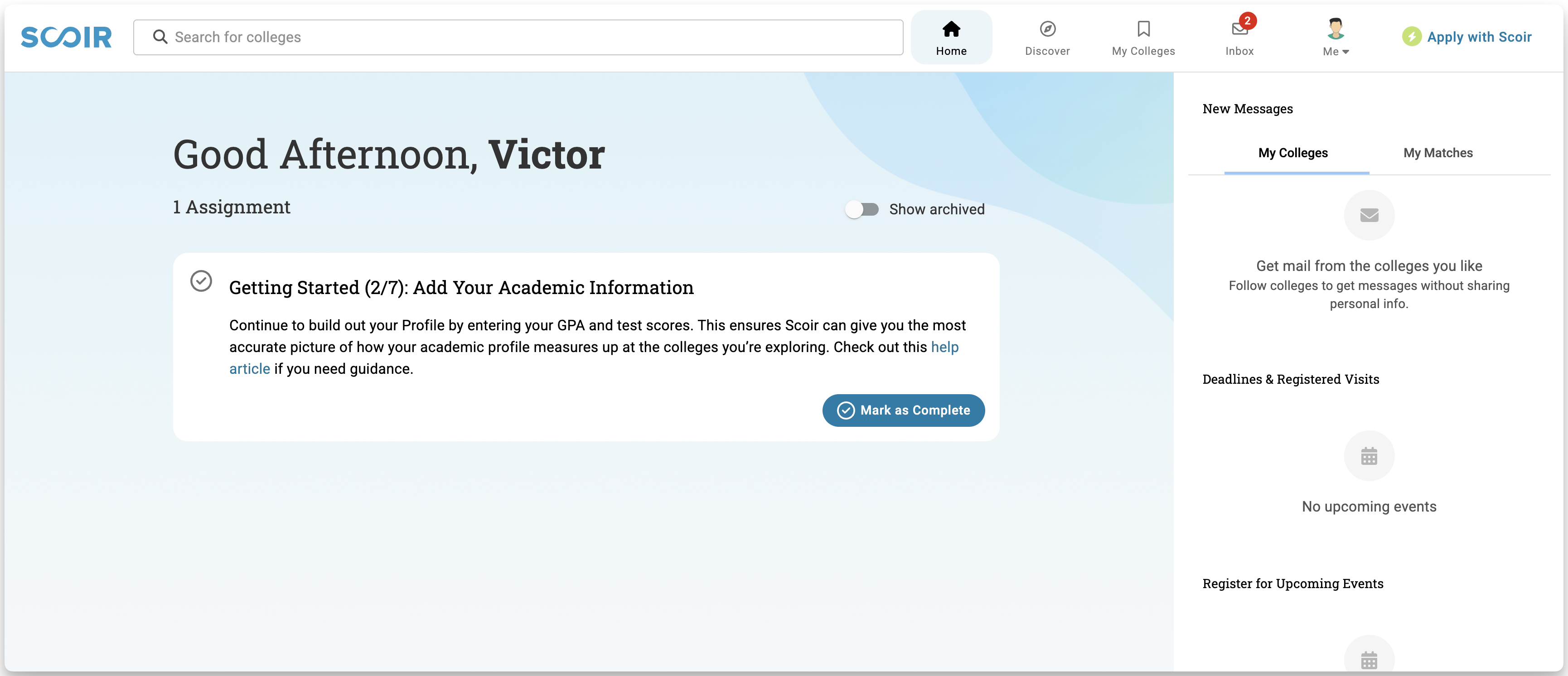Screen dimensions: 1568x676
Task: Open the Getting Started assignment title
Action: click(461, 287)
